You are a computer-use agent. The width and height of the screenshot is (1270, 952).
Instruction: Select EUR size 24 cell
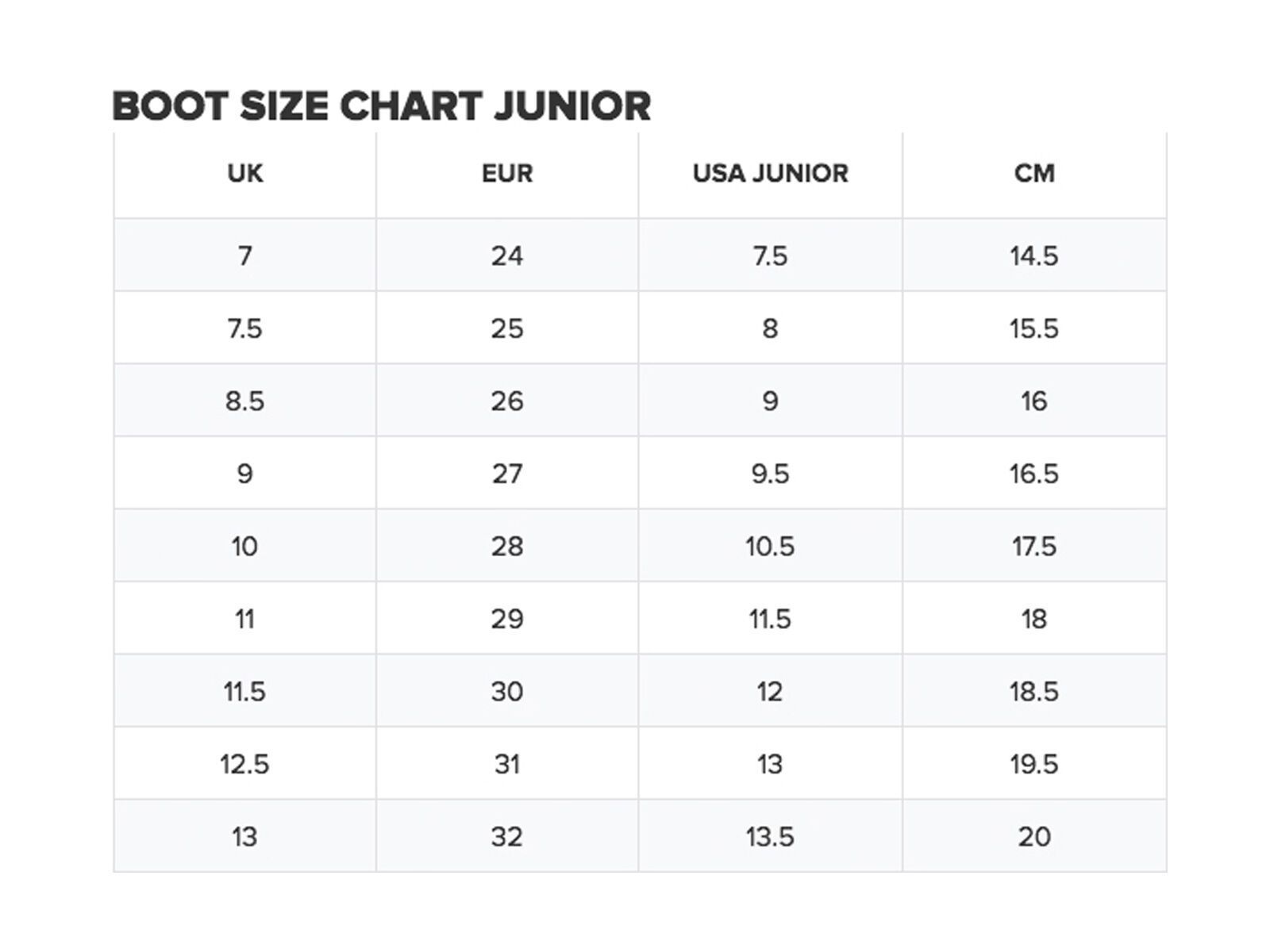pos(507,256)
